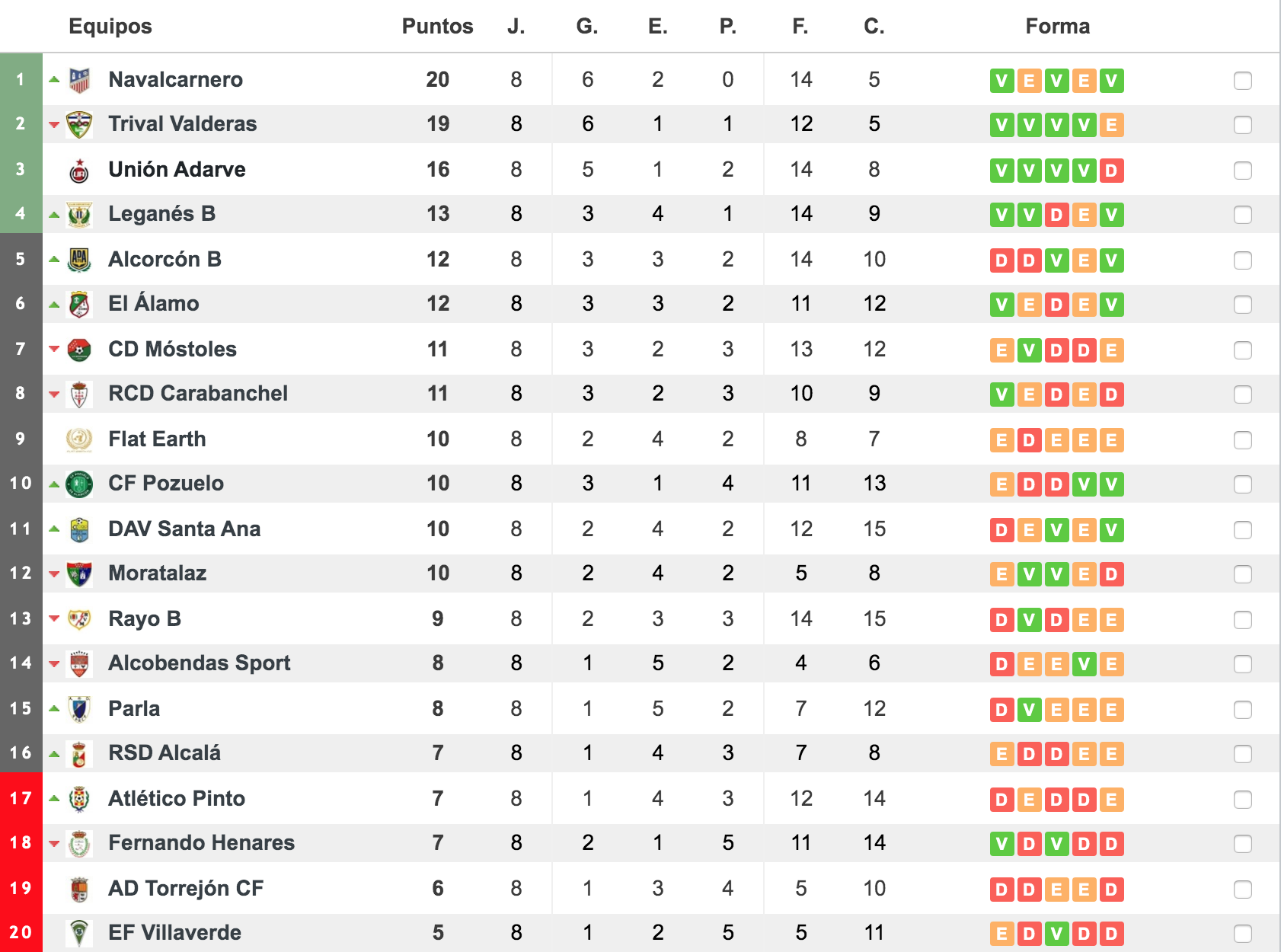Click the EF Villaverde crest icon
The width and height of the screenshot is (1281, 952).
tap(79, 933)
